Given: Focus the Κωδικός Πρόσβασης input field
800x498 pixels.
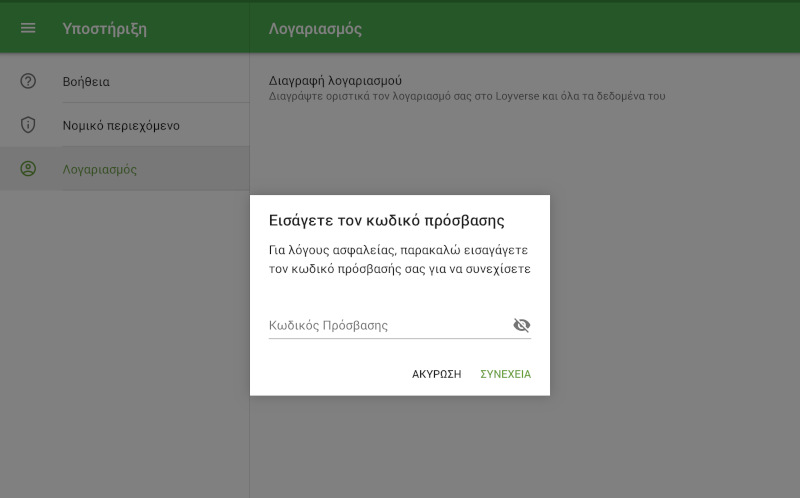Looking at the screenshot, I should pyautogui.click(x=385, y=325).
